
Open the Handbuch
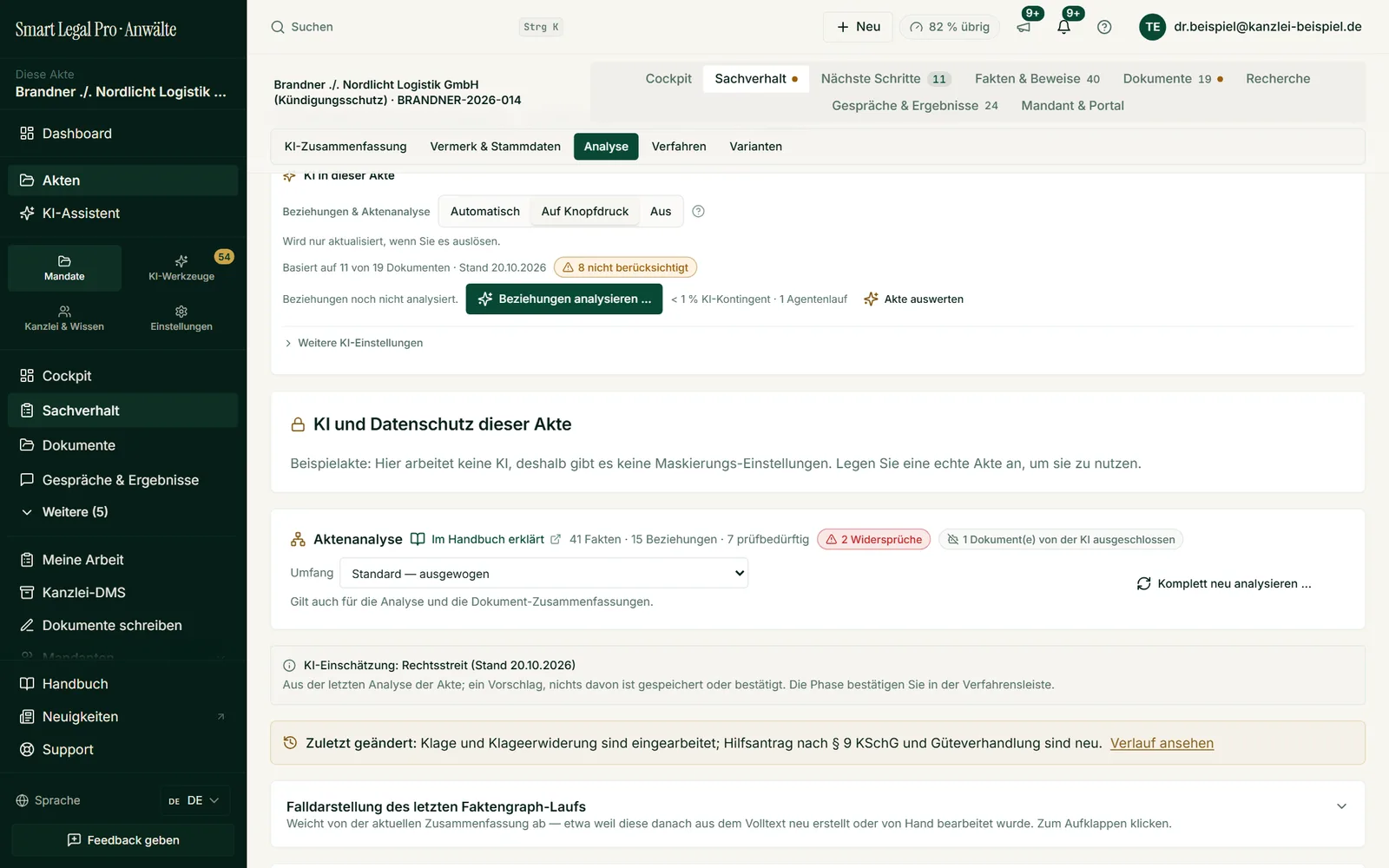(x=122, y=684)
